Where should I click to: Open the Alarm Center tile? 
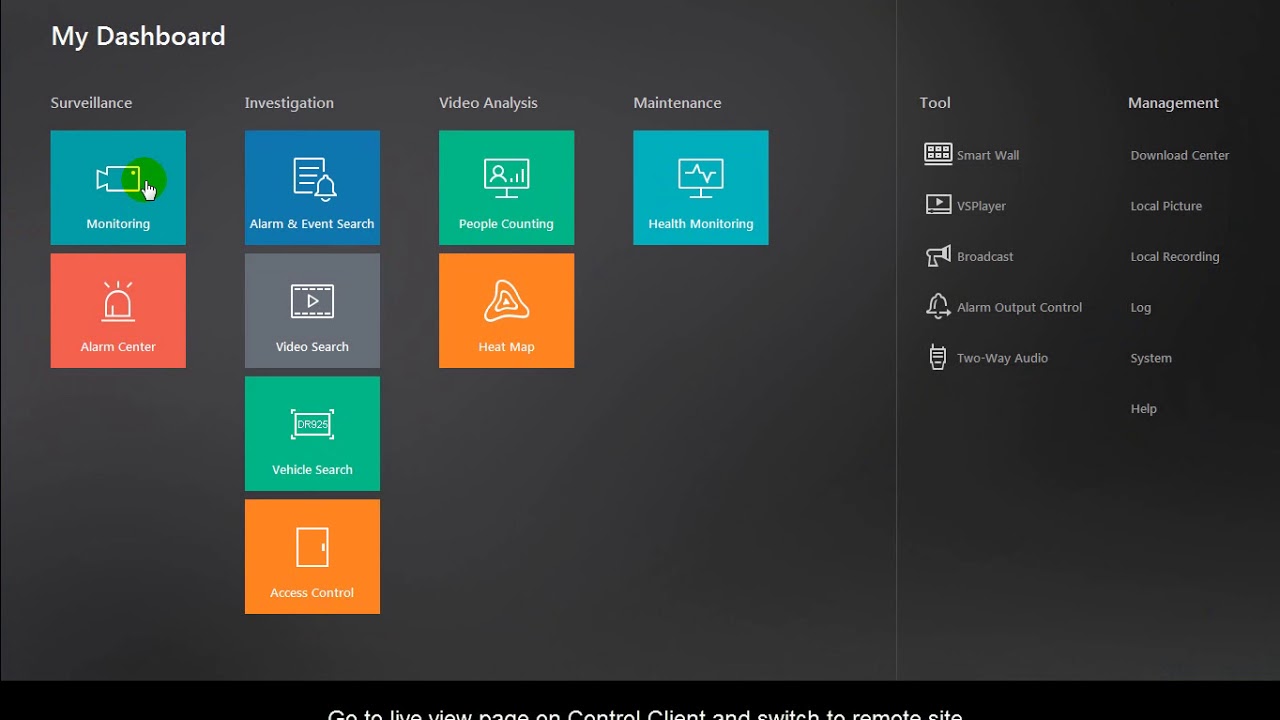tap(118, 311)
